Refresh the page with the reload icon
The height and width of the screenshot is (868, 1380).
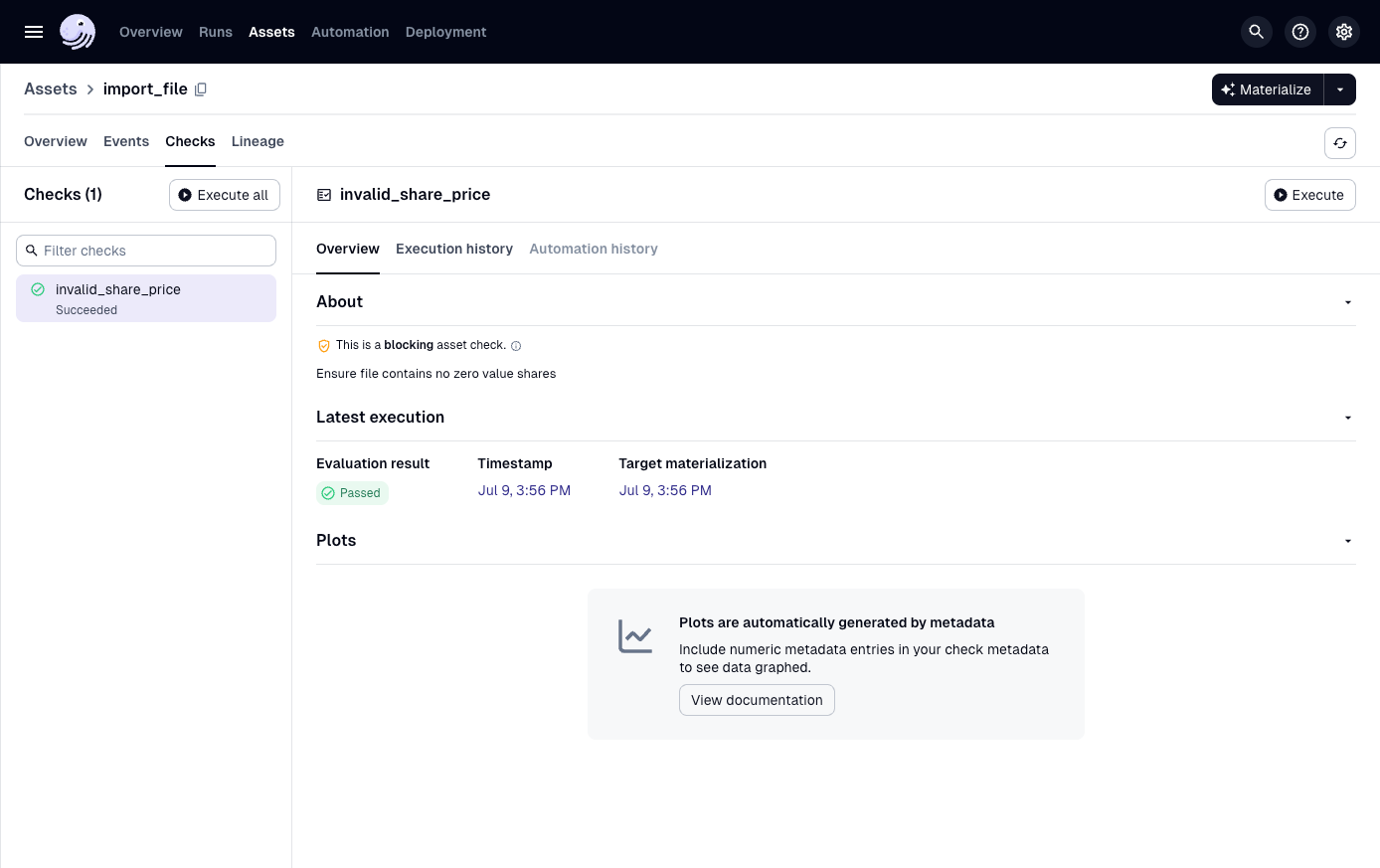click(x=1339, y=142)
